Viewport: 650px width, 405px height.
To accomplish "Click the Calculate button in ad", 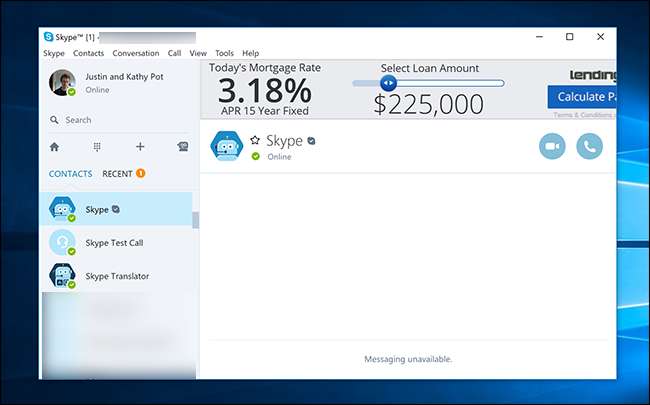I will pos(582,97).
